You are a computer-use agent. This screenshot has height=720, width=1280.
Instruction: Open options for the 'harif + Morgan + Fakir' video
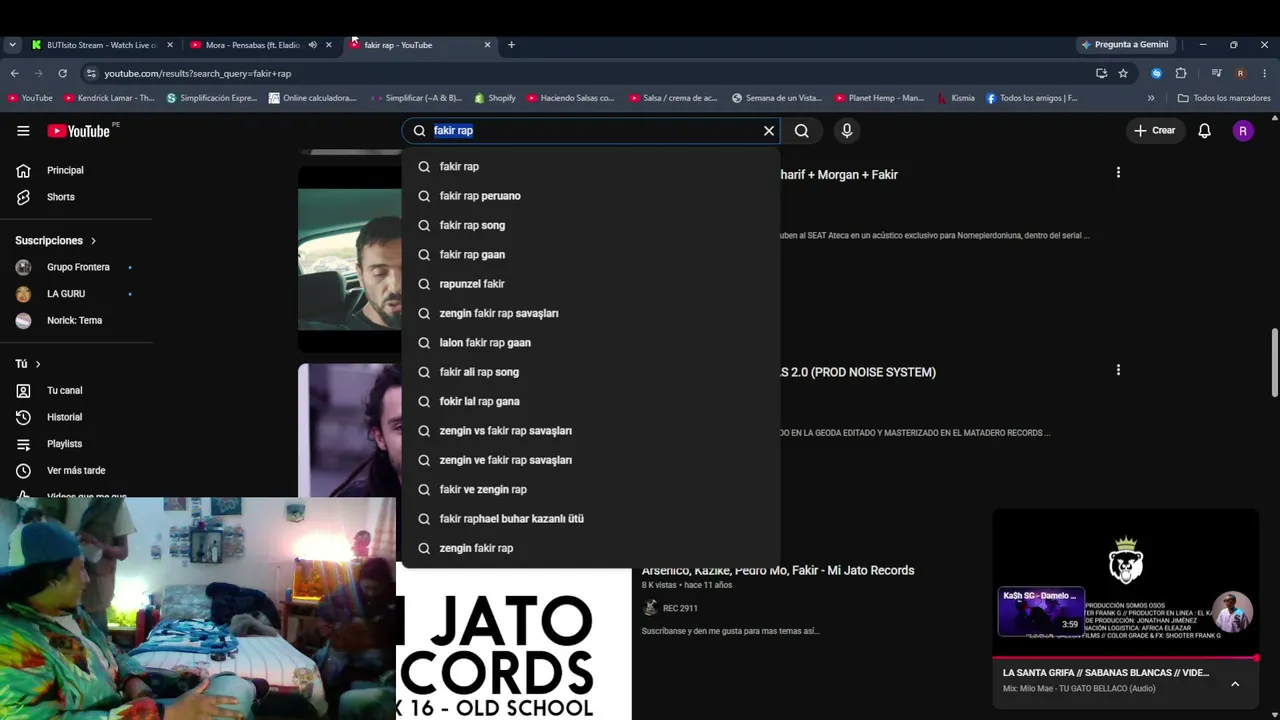click(1118, 173)
